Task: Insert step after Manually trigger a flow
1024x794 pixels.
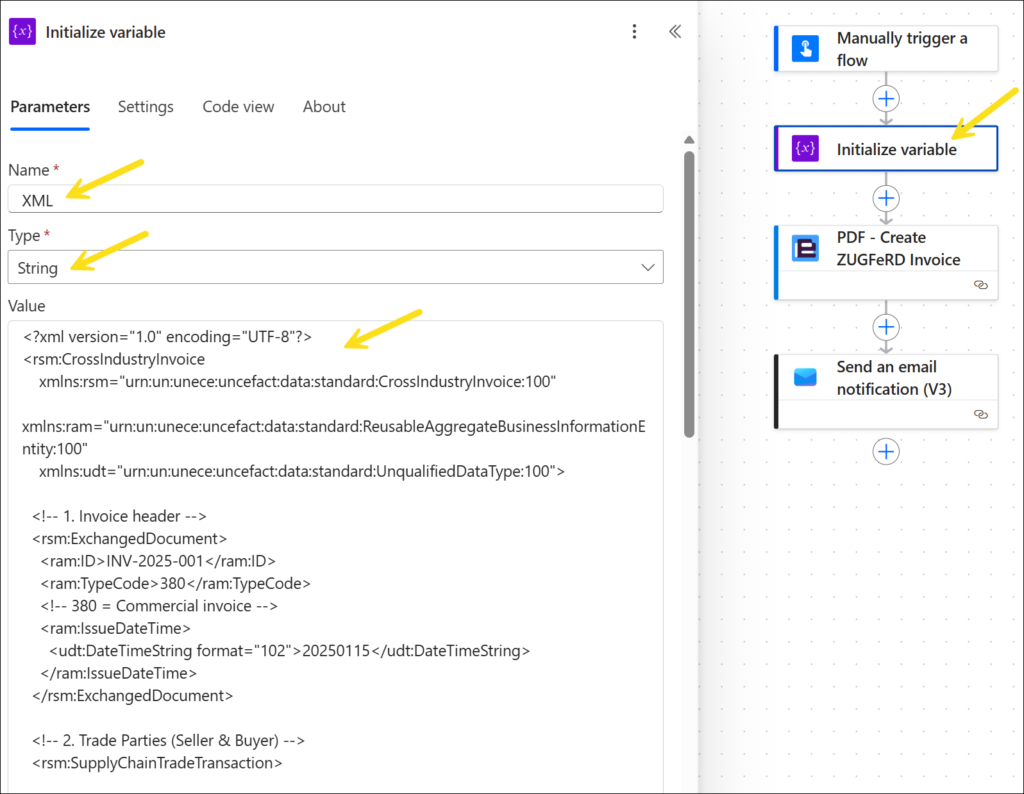Action: (x=886, y=98)
